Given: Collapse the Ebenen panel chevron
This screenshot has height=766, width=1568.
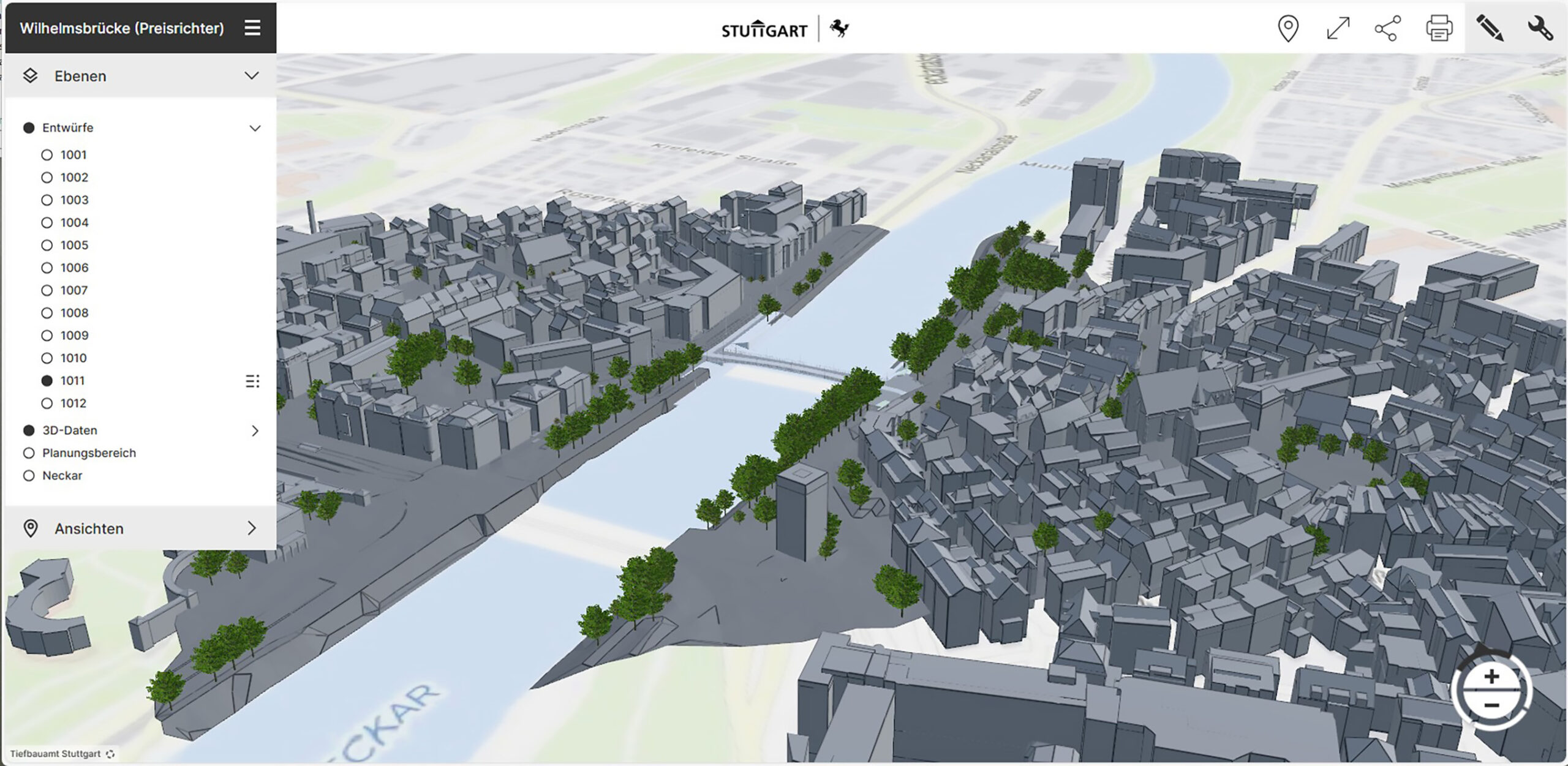Looking at the screenshot, I should 252,76.
